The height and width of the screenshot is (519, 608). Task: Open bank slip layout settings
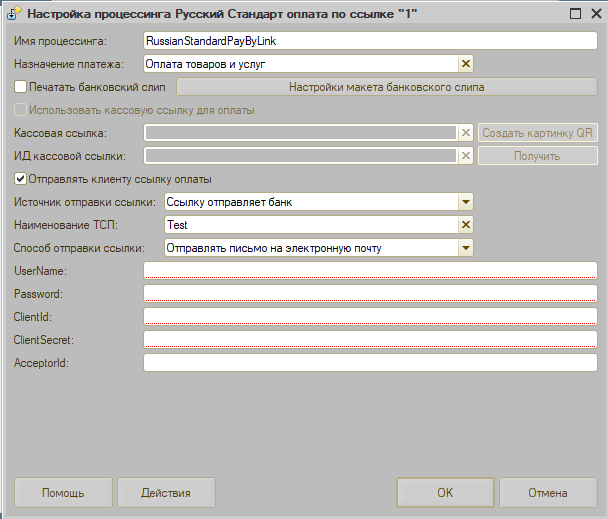tap(386, 87)
